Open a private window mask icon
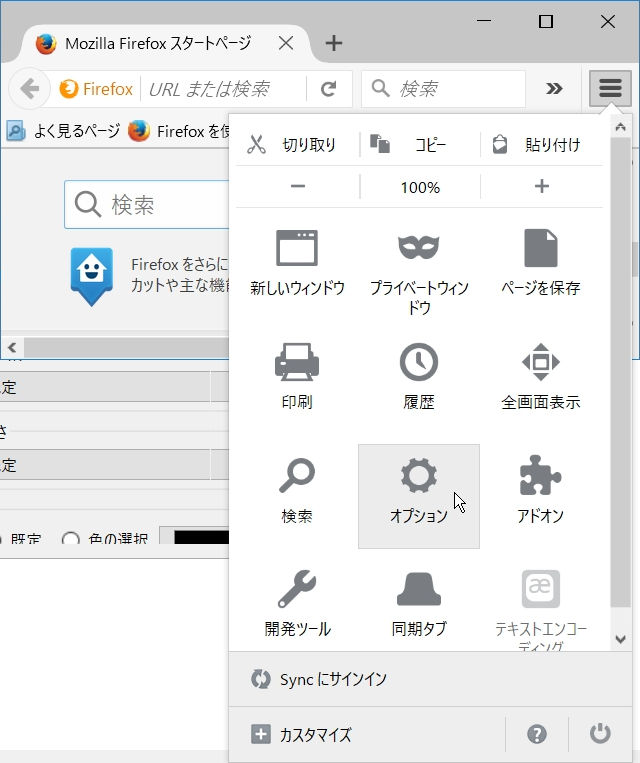Viewport: 640px width, 763px height. pyautogui.click(x=419, y=247)
